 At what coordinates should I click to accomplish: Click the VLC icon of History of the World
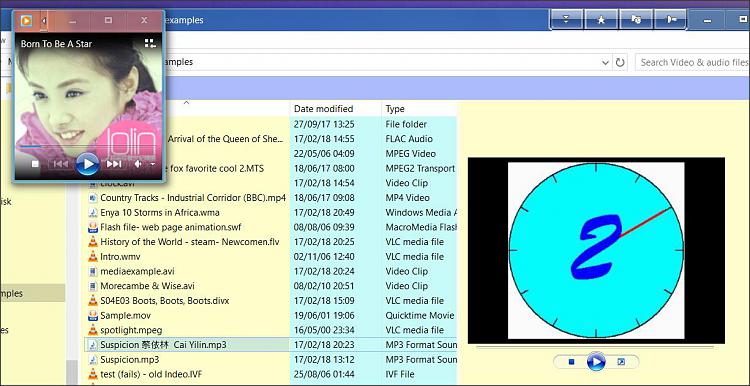93,242
